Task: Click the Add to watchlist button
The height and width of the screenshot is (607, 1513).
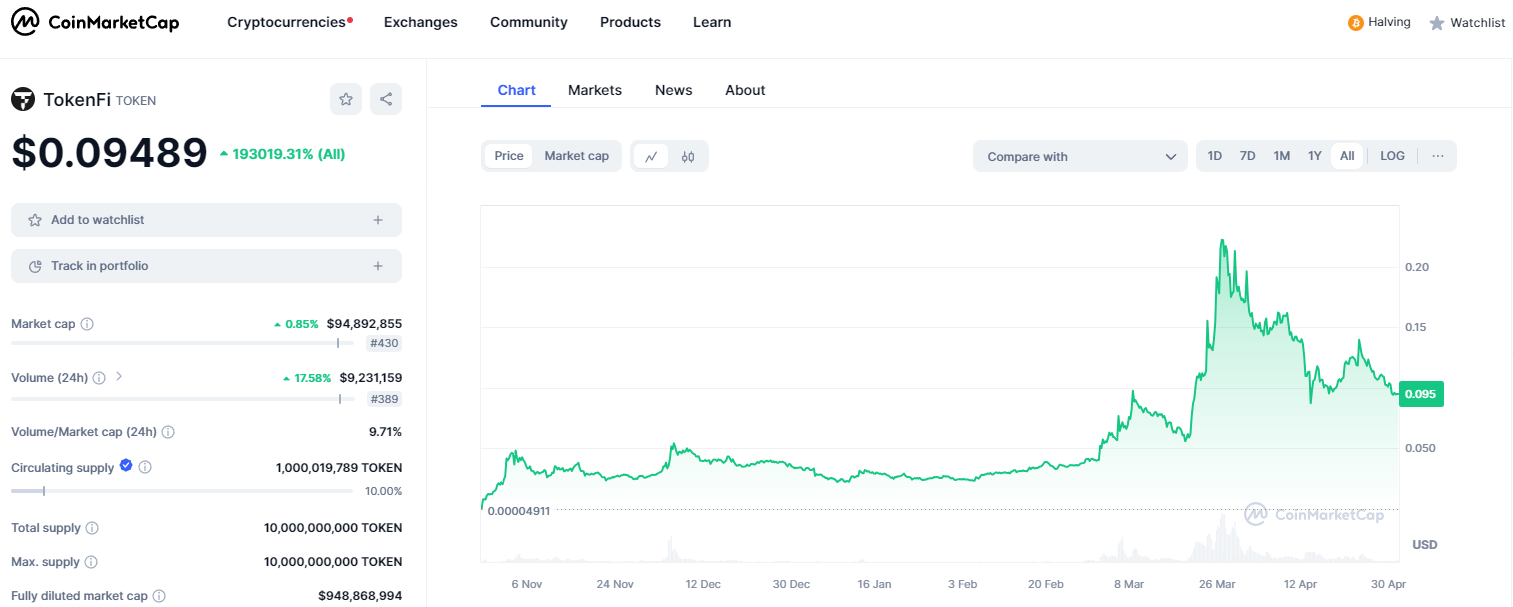Action: point(206,219)
